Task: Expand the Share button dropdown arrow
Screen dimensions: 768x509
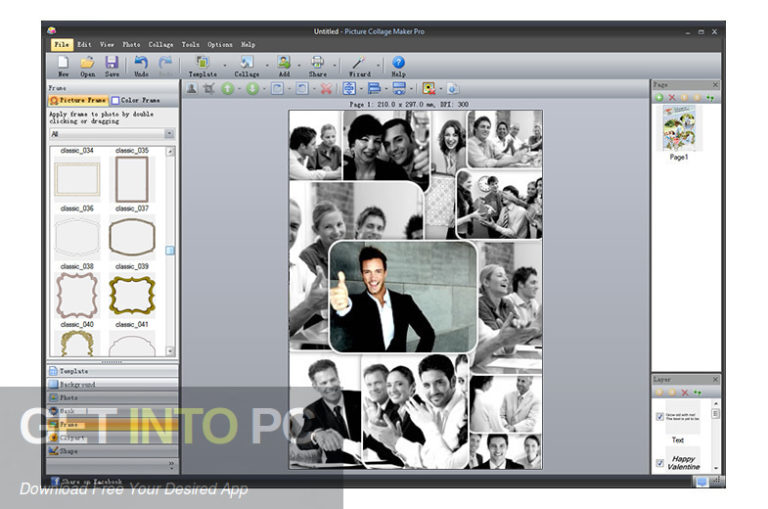Action: [x=335, y=65]
